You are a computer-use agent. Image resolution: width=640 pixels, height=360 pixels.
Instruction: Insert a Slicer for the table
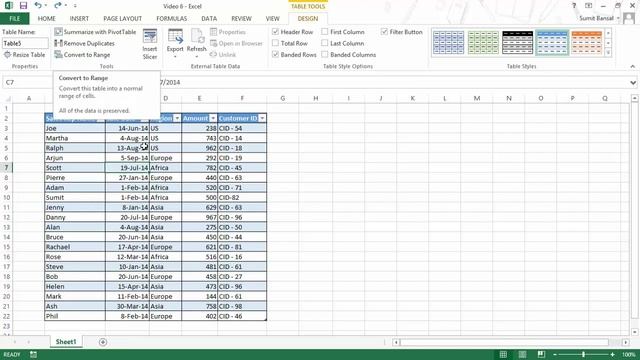(x=150, y=44)
